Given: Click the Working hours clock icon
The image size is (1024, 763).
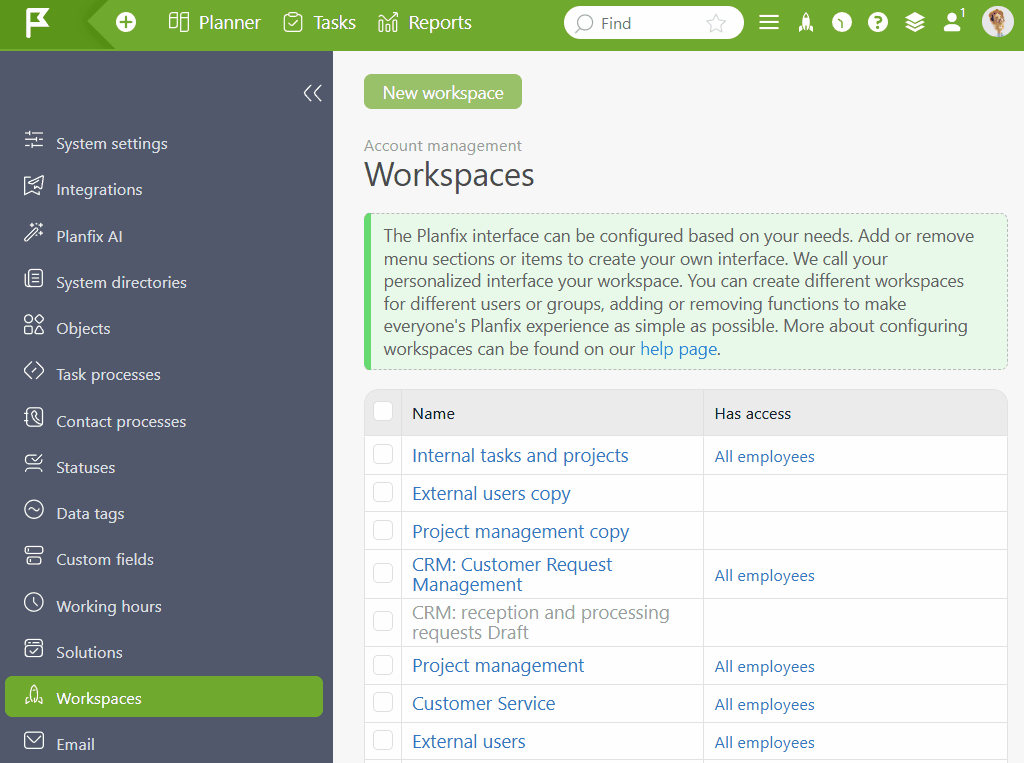Looking at the screenshot, I should coord(34,602).
